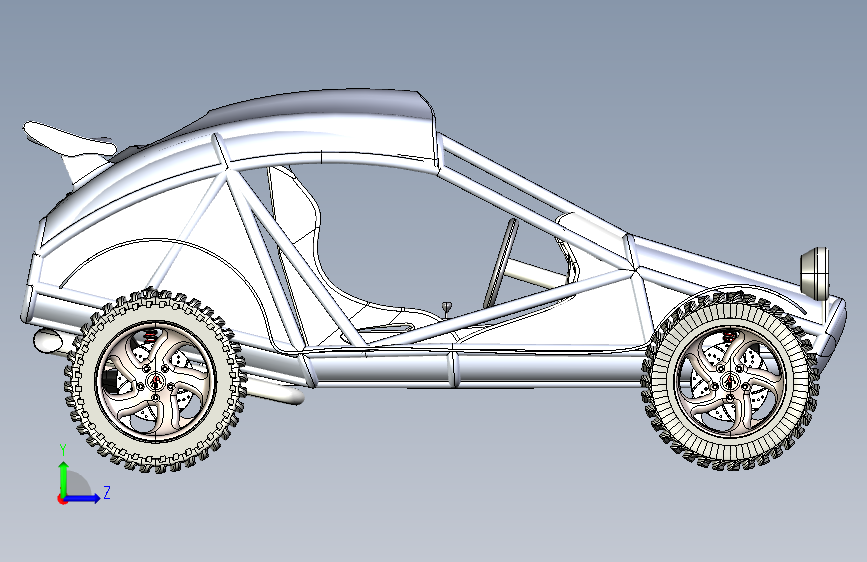Select the muffler tube behind rear wheel
The width and height of the screenshot is (867, 562).
click(275, 391)
